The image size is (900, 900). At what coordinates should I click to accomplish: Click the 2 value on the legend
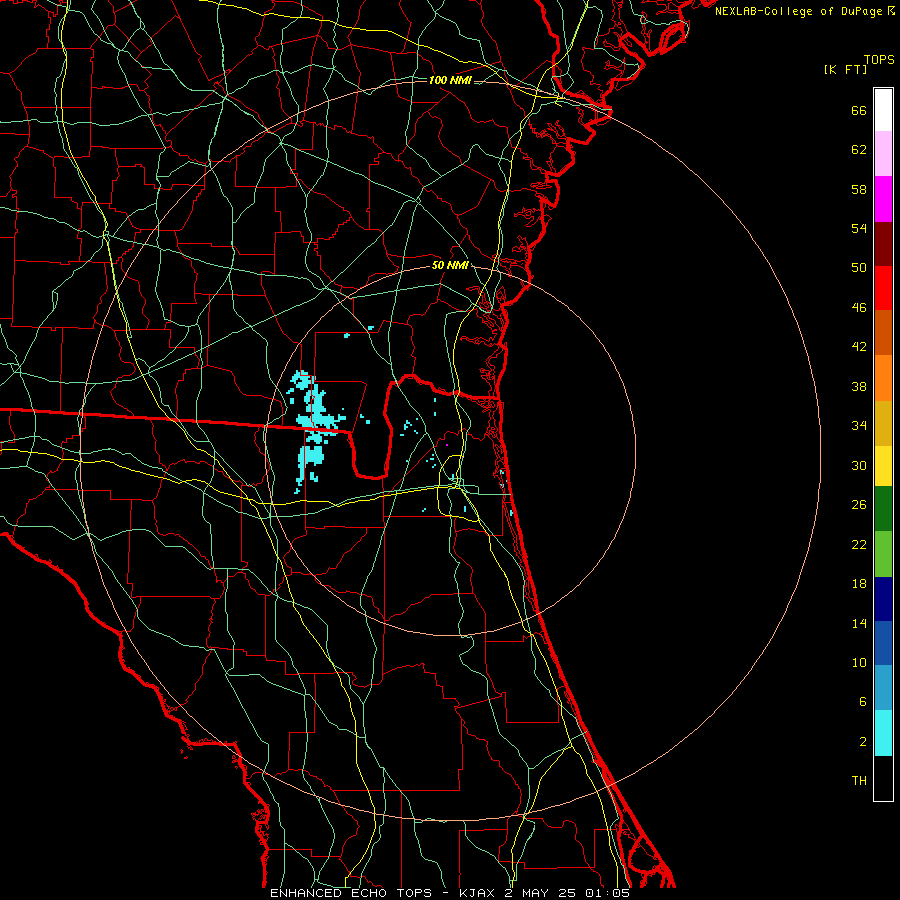[863, 742]
